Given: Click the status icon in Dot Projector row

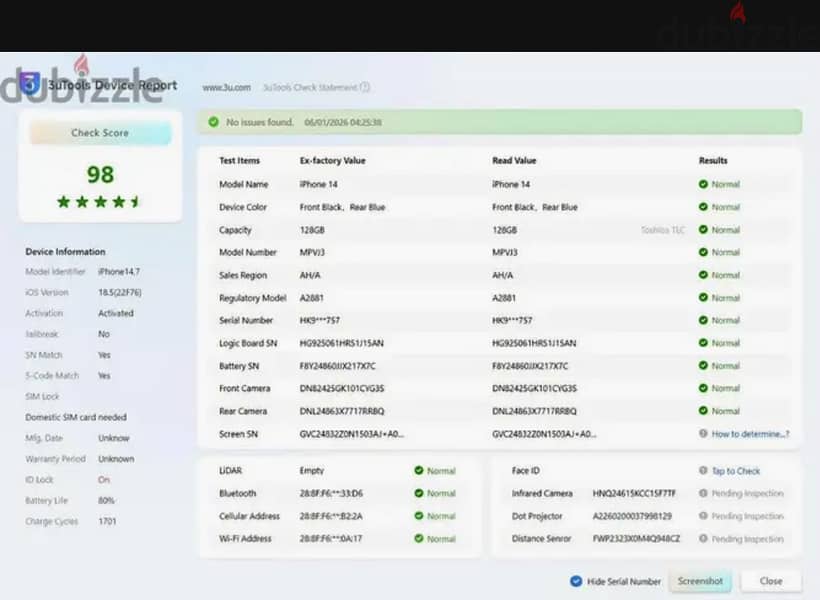Looking at the screenshot, I should click(x=703, y=516).
